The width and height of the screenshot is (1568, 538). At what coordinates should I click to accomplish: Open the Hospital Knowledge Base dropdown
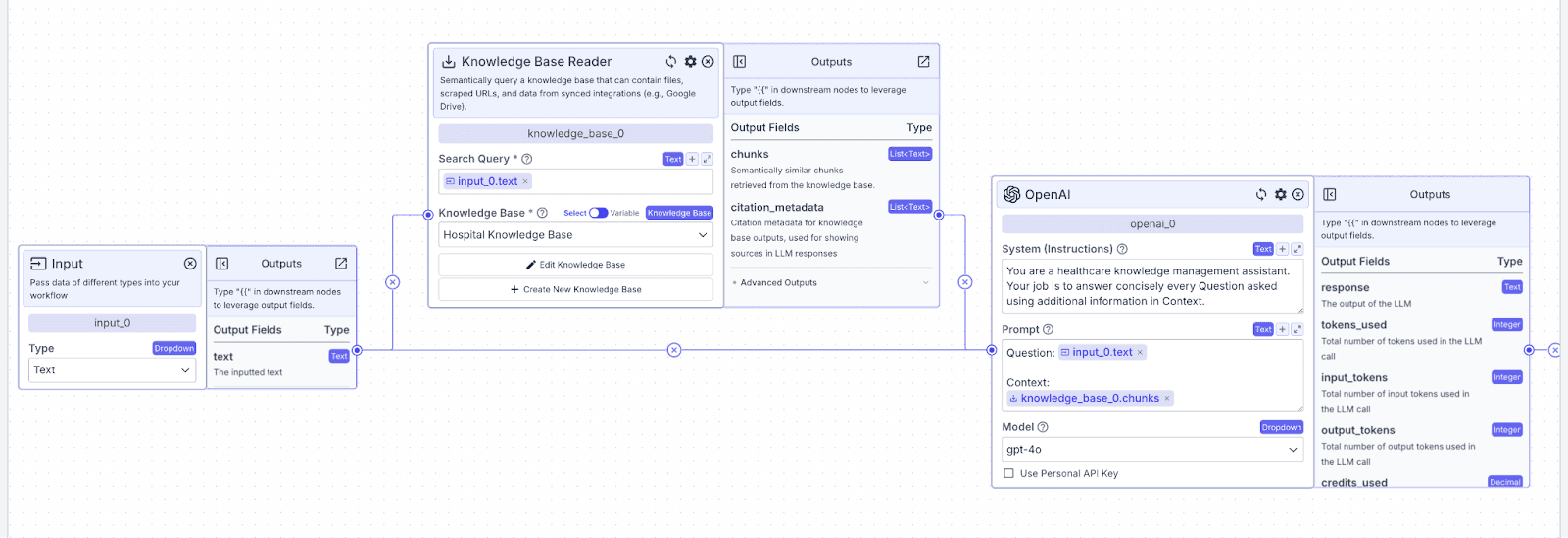575,235
